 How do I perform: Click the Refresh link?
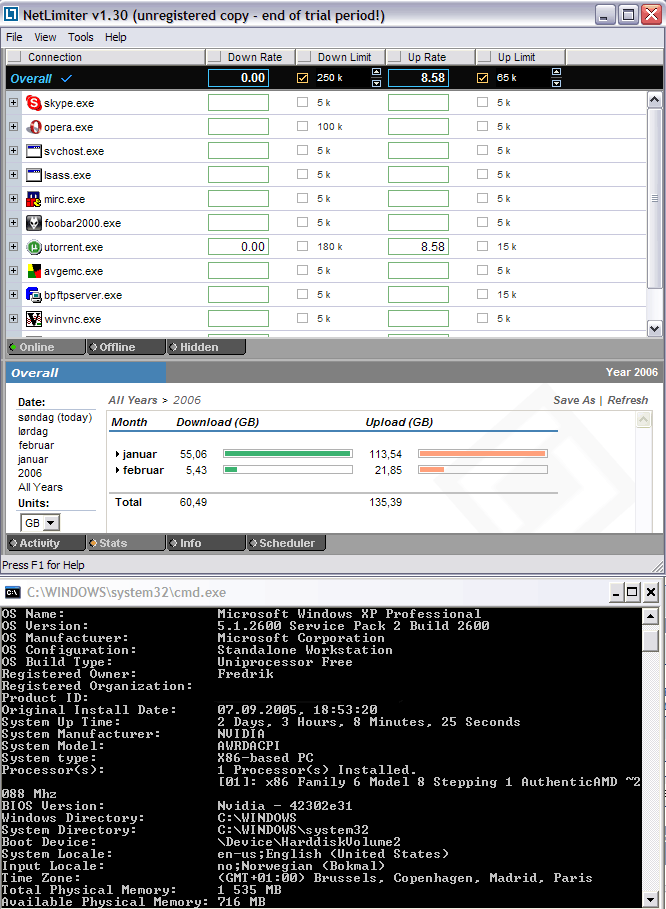[x=628, y=400]
